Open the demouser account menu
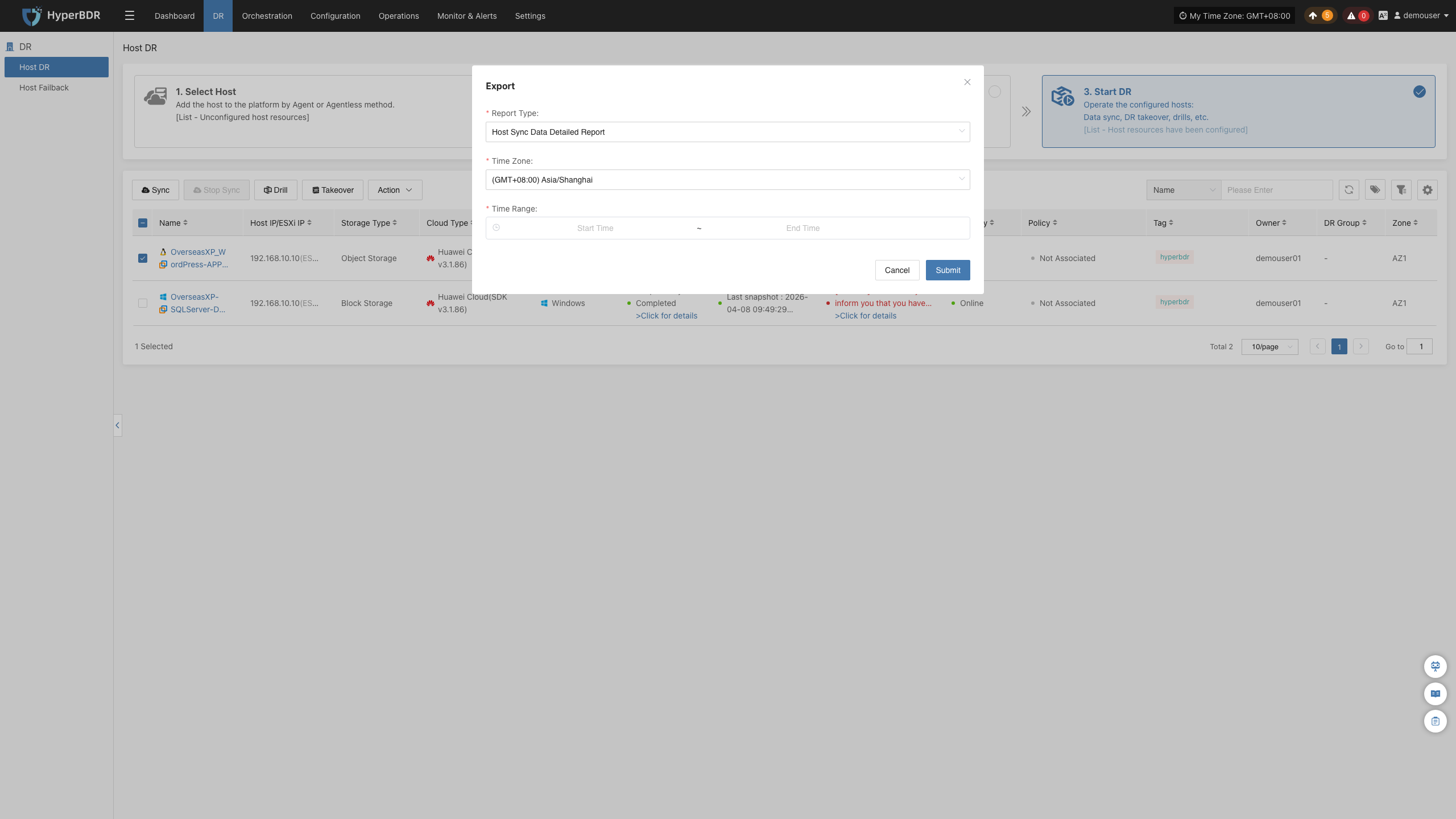 click(x=1420, y=16)
